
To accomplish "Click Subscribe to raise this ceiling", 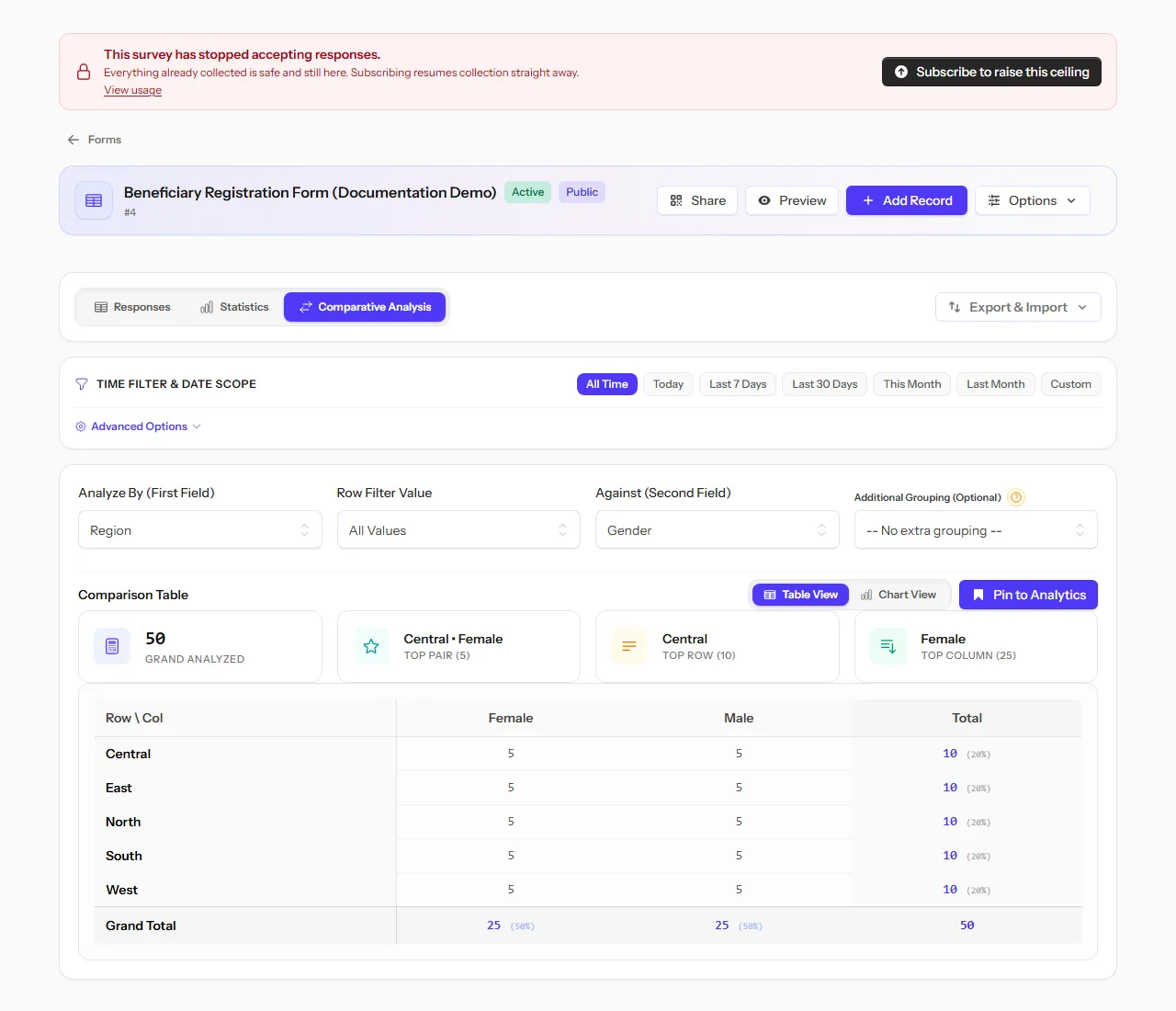I will click(991, 72).
